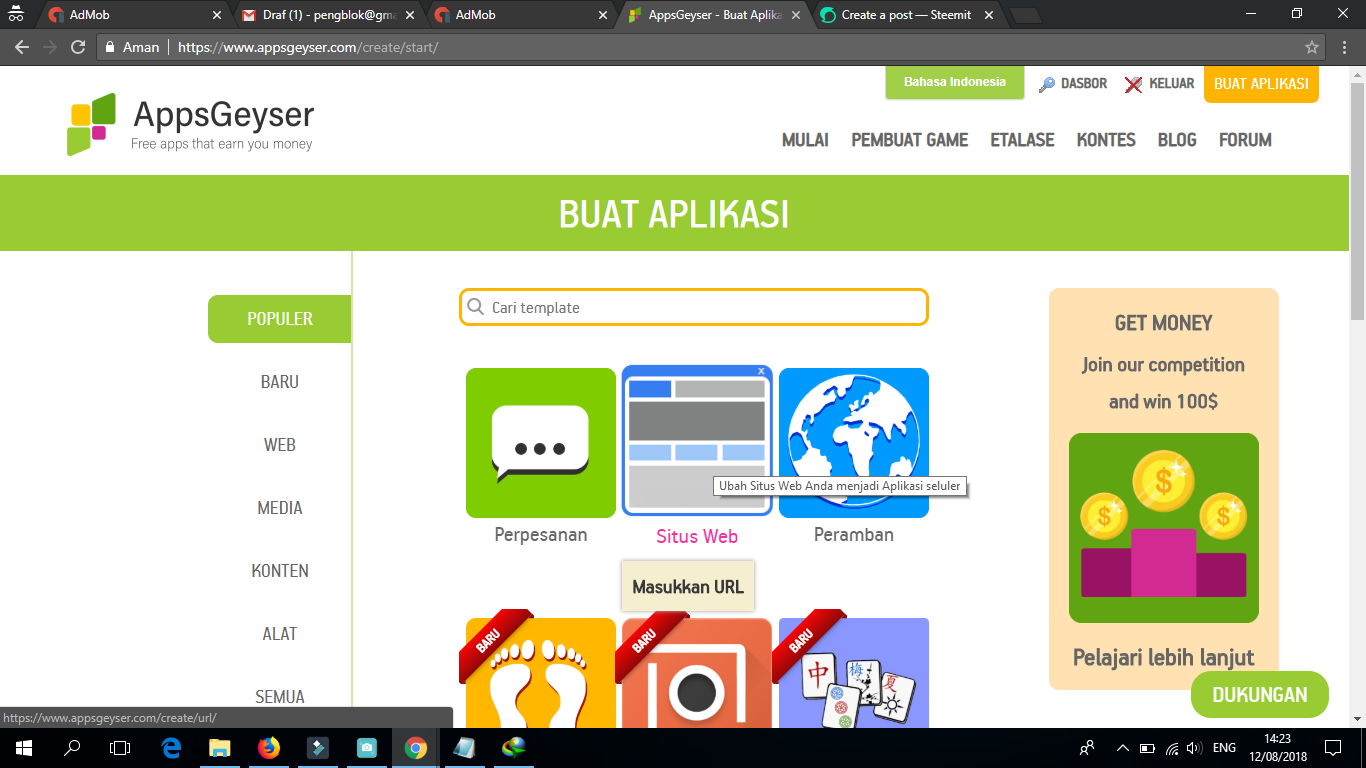Show hidden system tray icons
The height and width of the screenshot is (768, 1366).
(x=1122, y=748)
